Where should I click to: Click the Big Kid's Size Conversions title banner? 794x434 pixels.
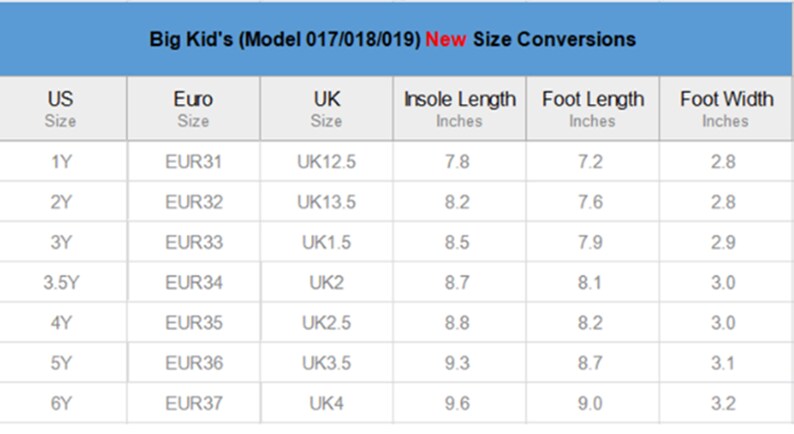(x=396, y=40)
